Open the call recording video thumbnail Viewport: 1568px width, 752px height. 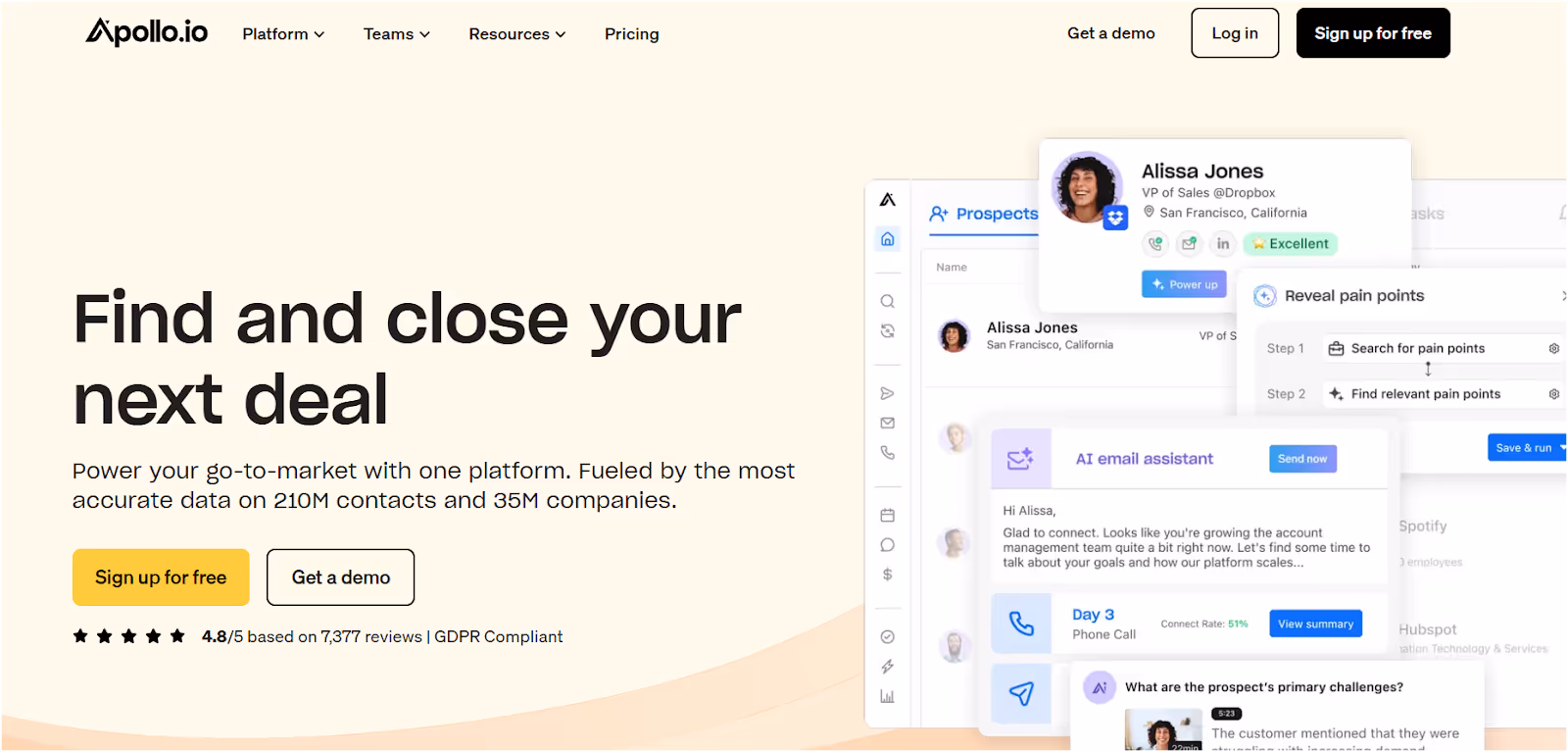point(1163,731)
